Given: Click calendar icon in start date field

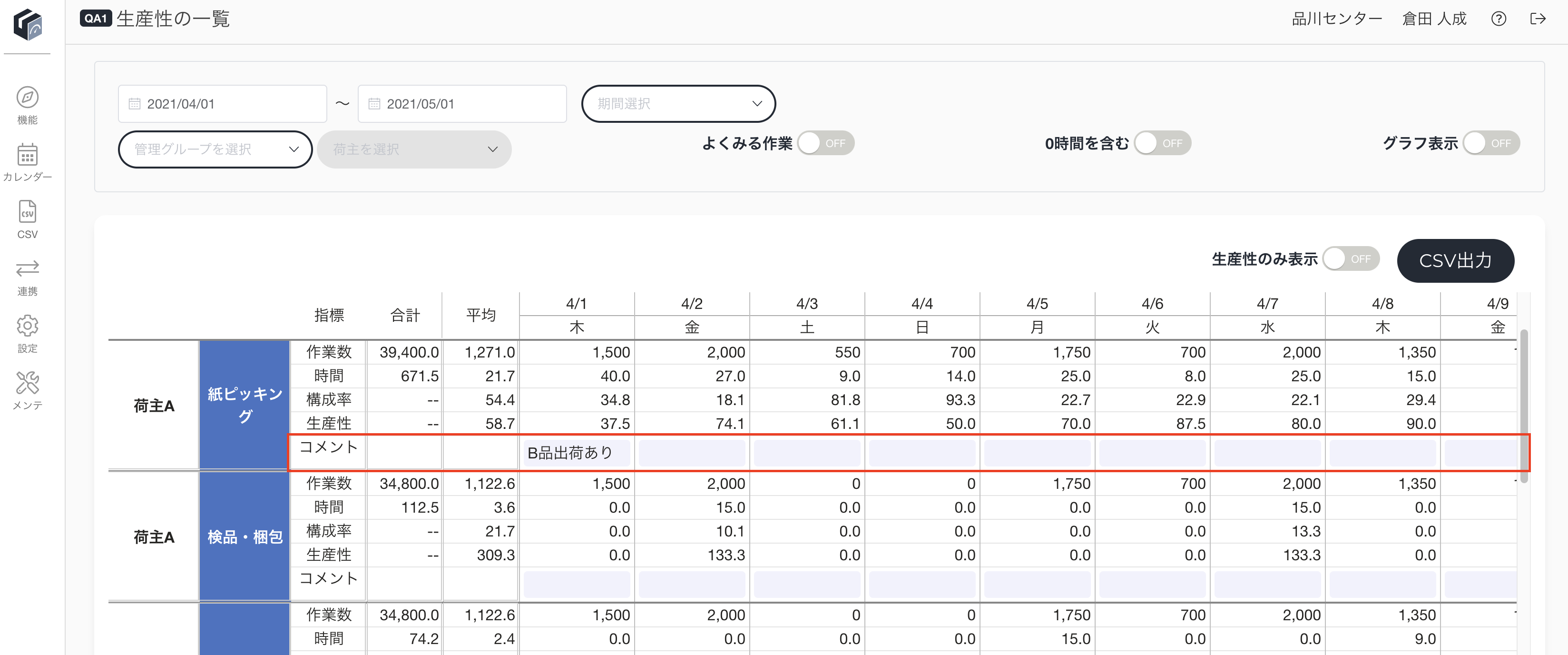Looking at the screenshot, I should pyautogui.click(x=135, y=104).
